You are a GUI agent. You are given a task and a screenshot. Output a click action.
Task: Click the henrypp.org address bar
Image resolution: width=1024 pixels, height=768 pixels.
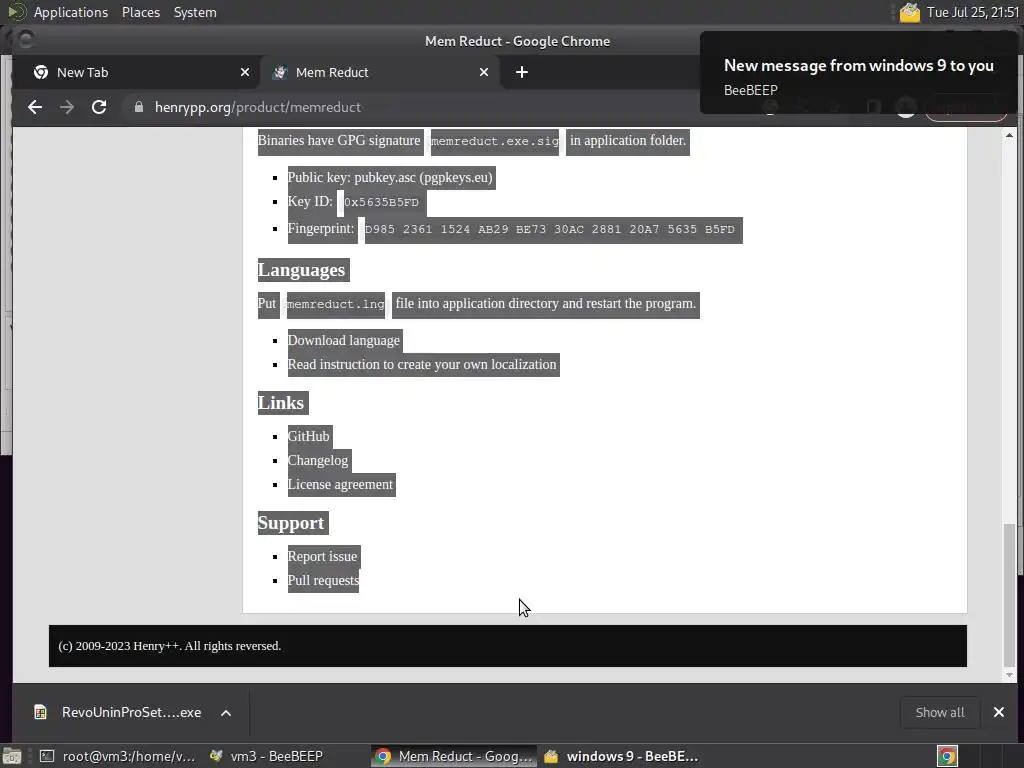pyautogui.click(x=418, y=107)
